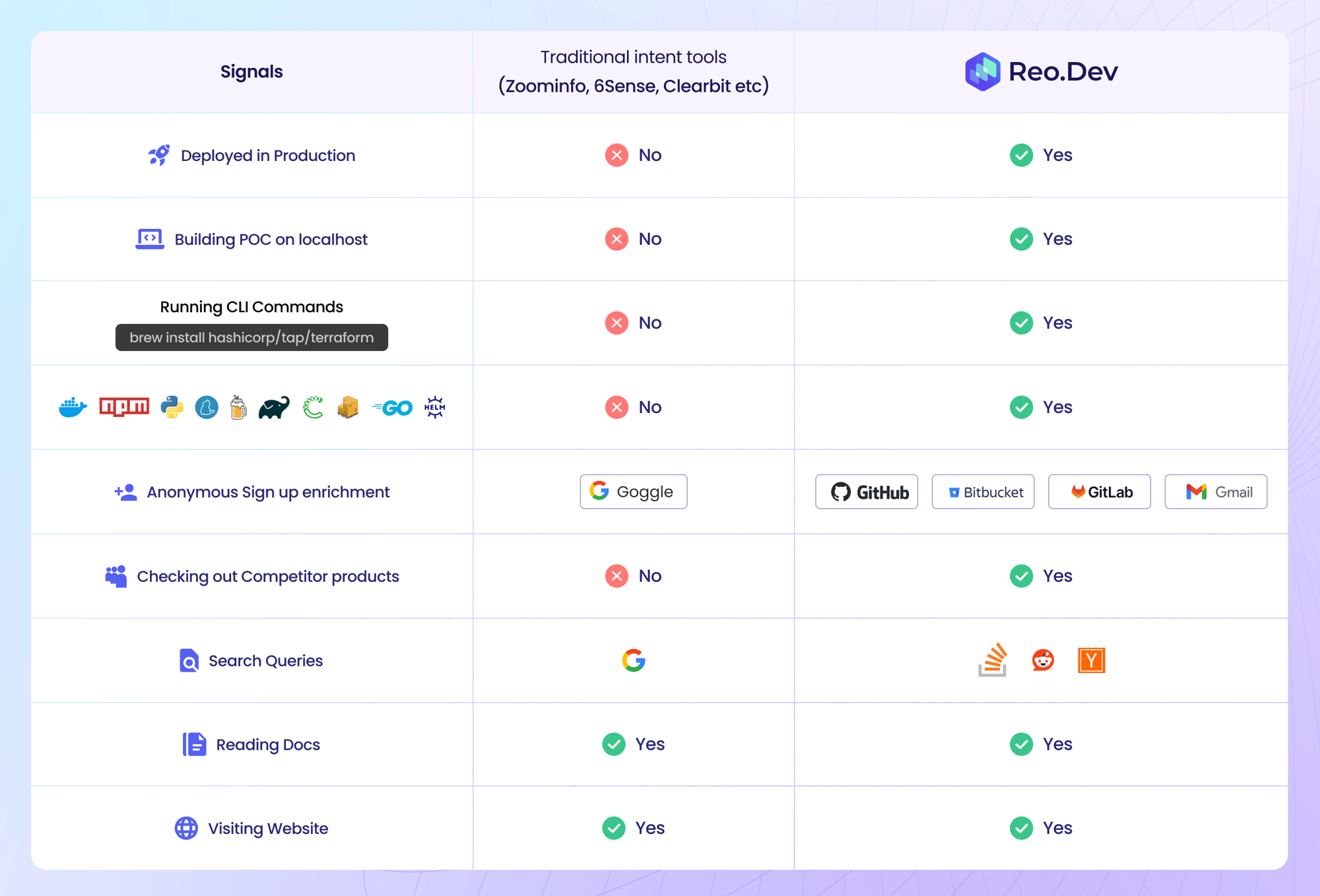Select the GitLab badge
1320x896 pixels.
tap(1099, 492)
